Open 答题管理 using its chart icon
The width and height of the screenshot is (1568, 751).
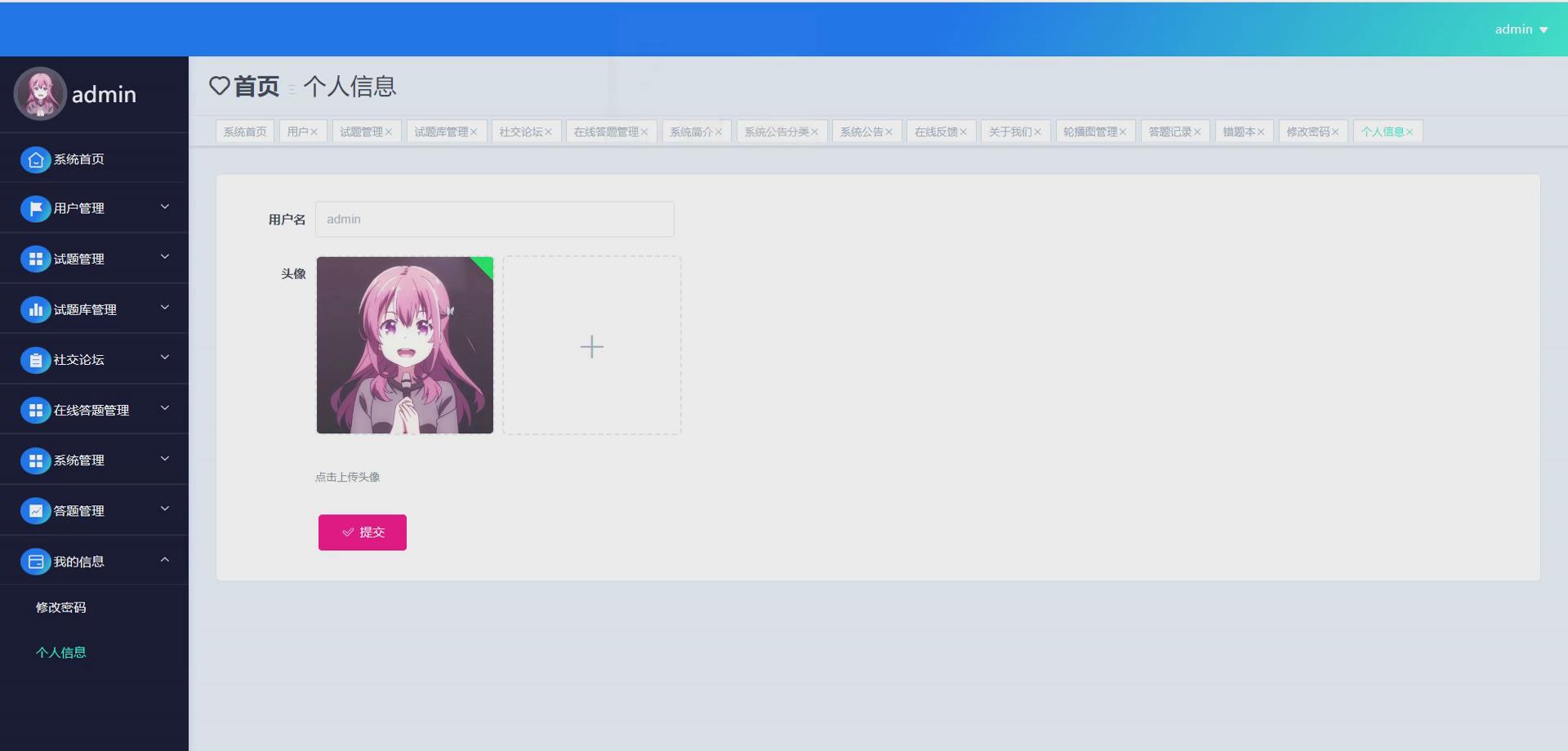click(35, 510)
